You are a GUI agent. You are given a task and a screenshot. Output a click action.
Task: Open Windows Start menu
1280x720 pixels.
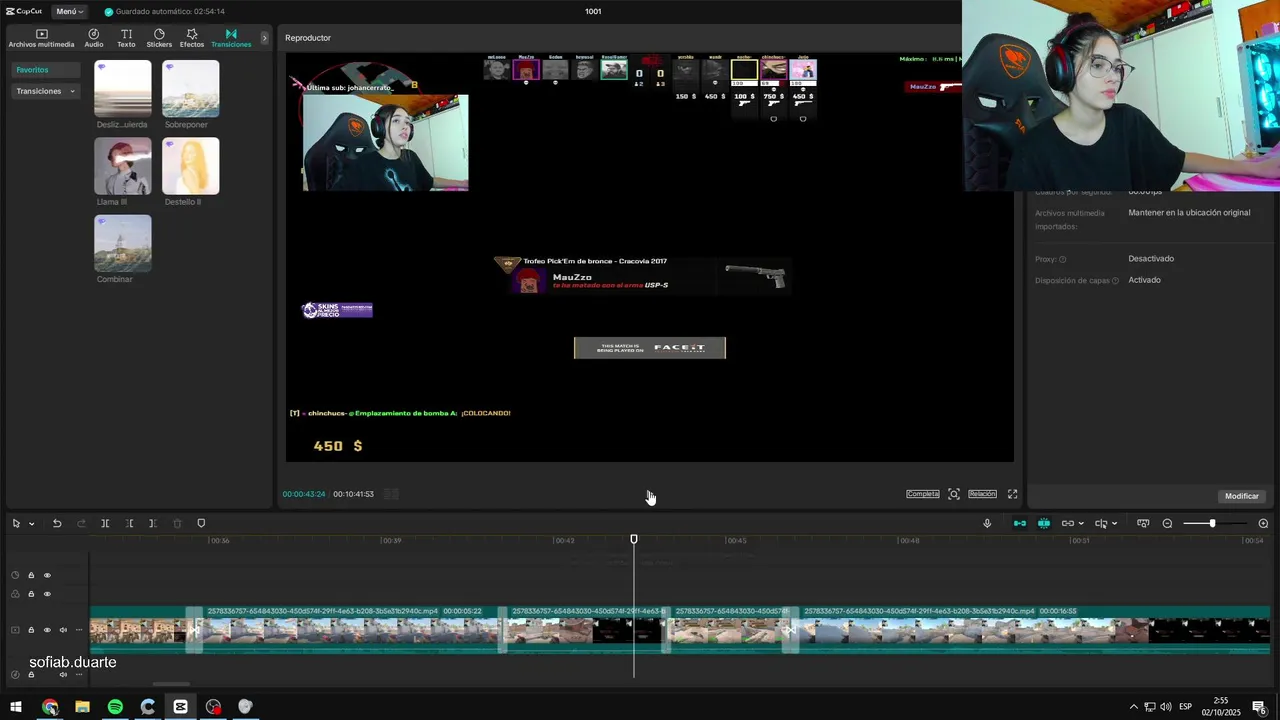click(x=16, y=707)
